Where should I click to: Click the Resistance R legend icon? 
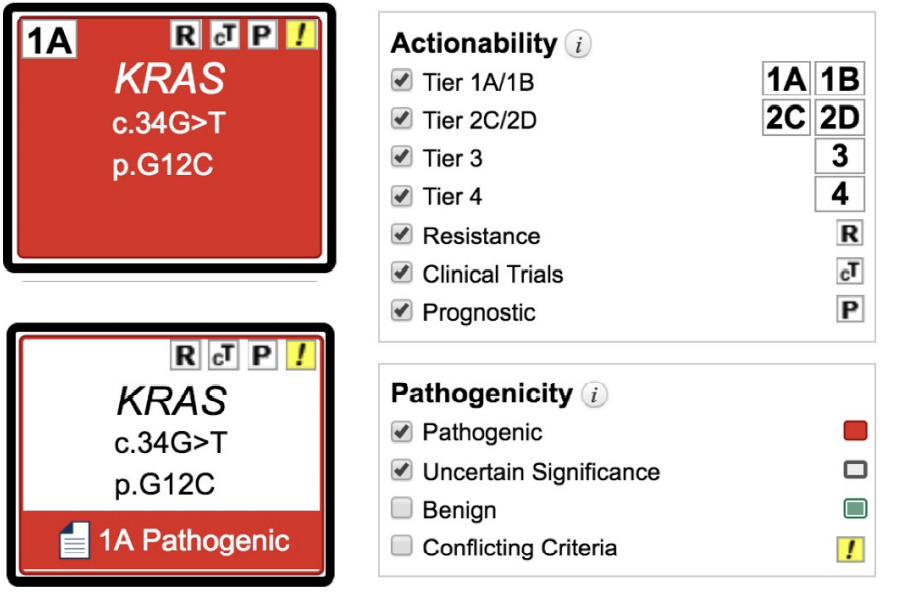(850, 233)
